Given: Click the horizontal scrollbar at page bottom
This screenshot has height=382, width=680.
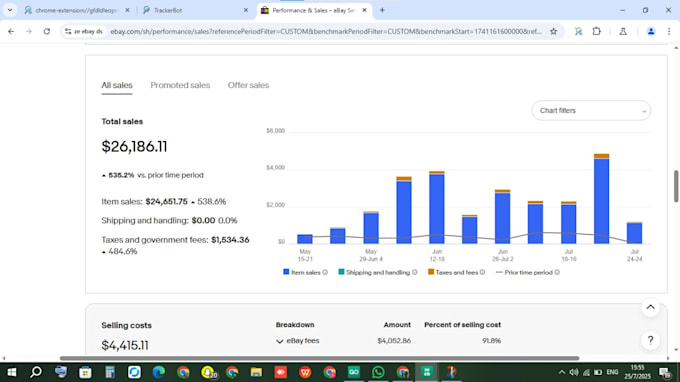Looking at the screenshot, I should point(319,358).
